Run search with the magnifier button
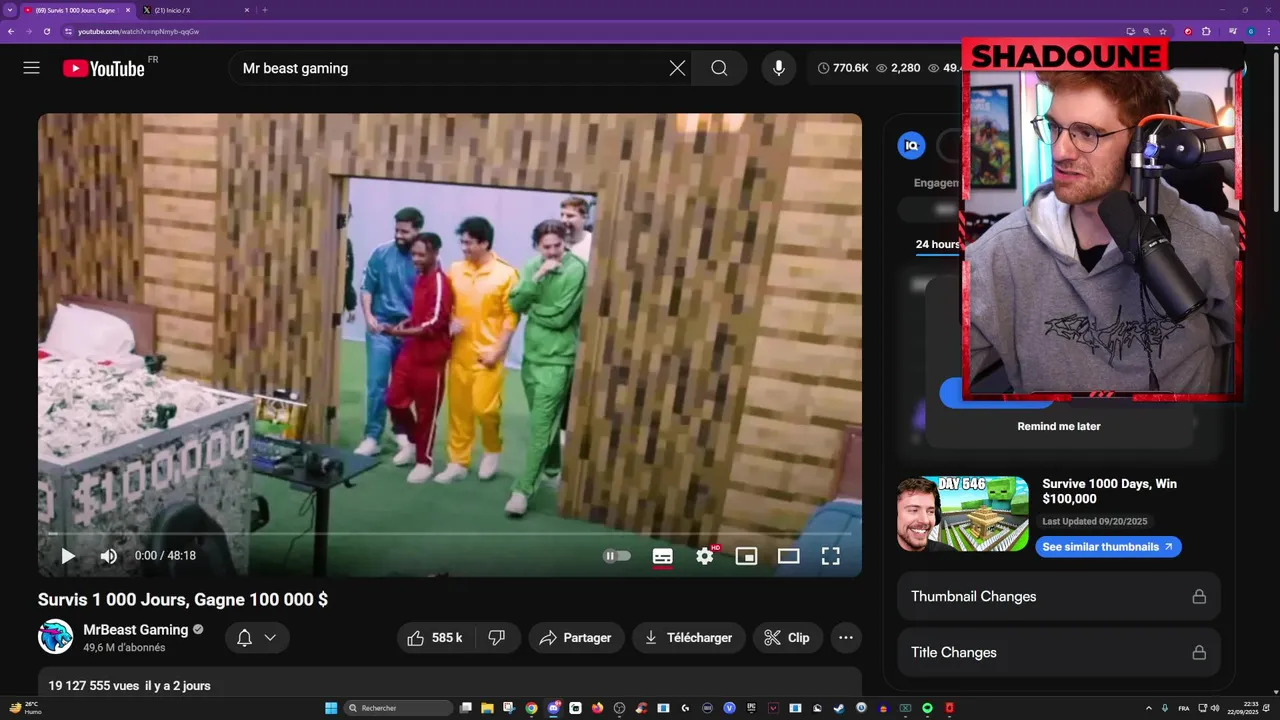The width and height of the screenshot is (1280, 720). 719,68
